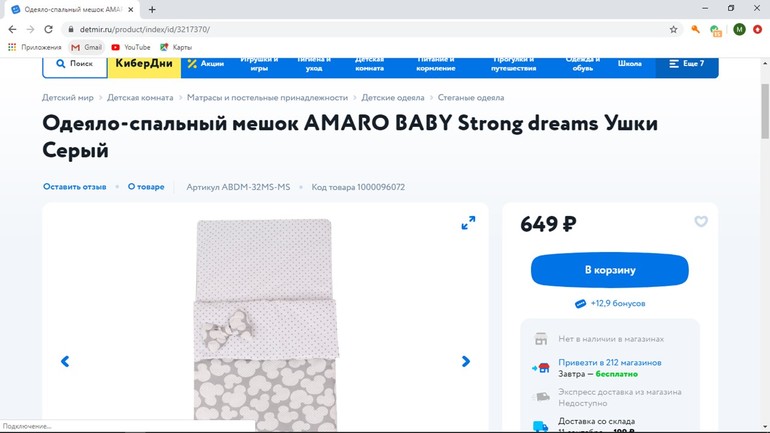Open the Поиск search box

[x=75, y=66]
